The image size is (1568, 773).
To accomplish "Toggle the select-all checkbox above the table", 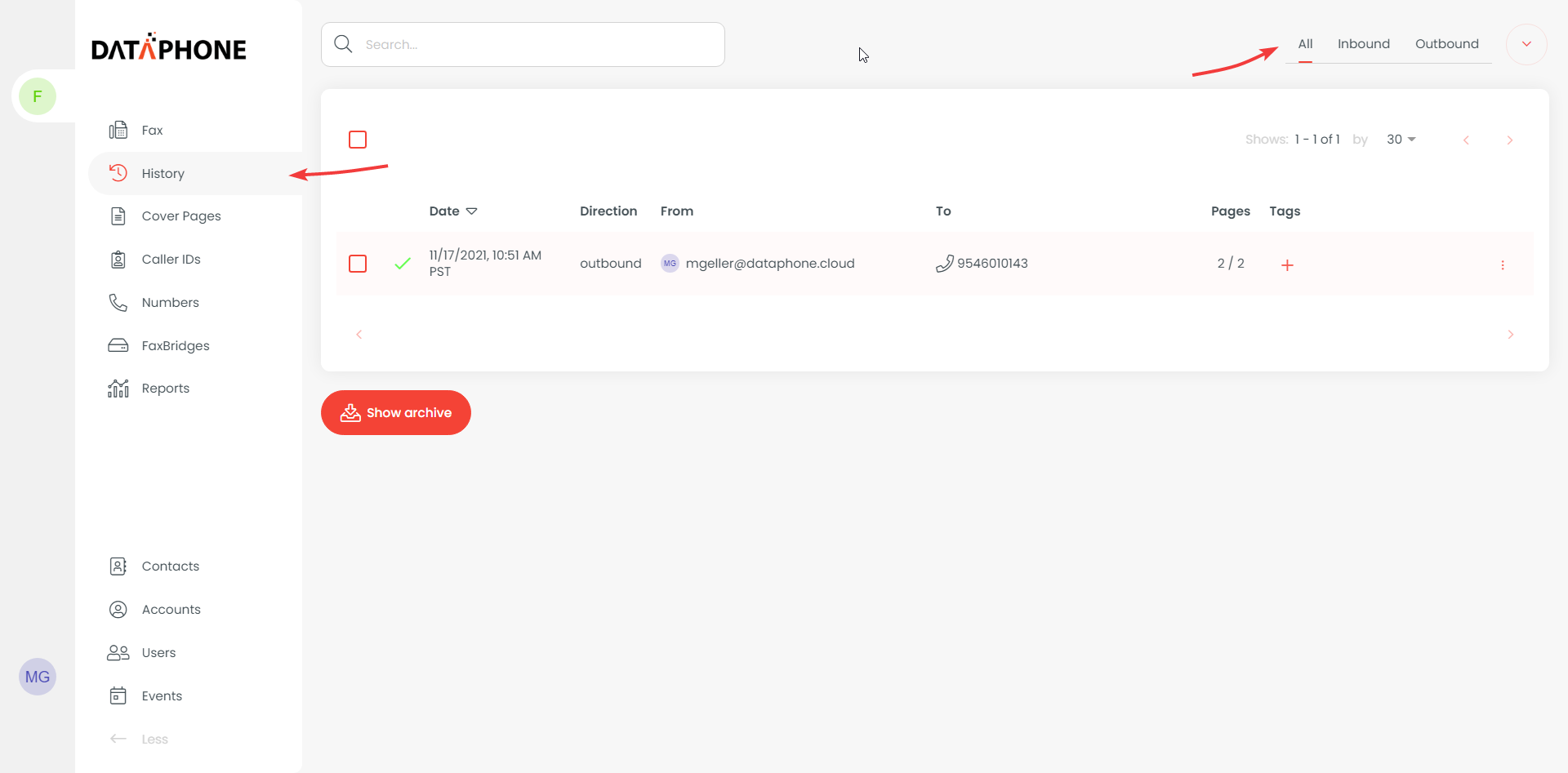I will pyautogui.click(x=358, y=140).
